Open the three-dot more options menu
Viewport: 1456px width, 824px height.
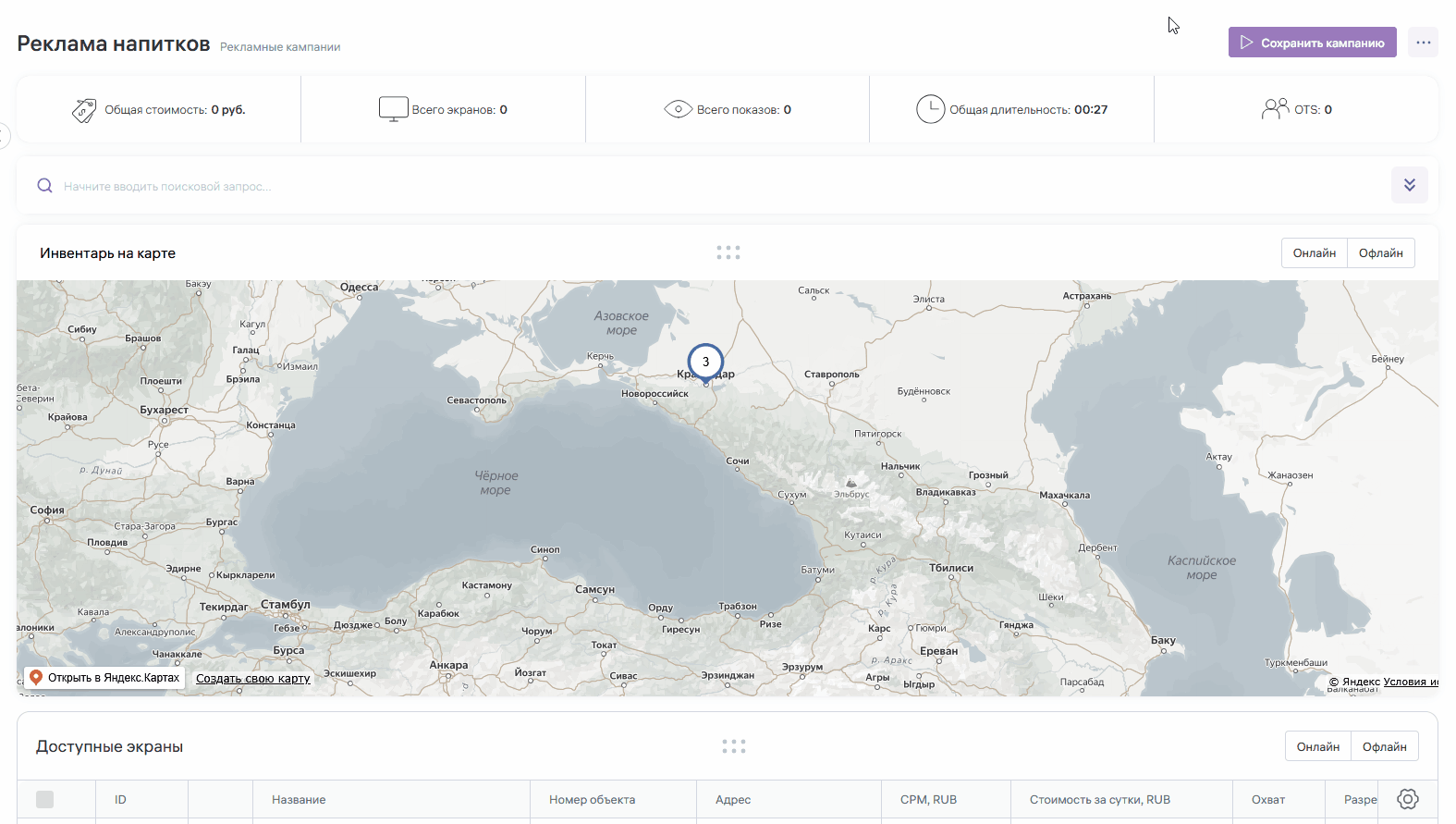(x=1423, y=43)
